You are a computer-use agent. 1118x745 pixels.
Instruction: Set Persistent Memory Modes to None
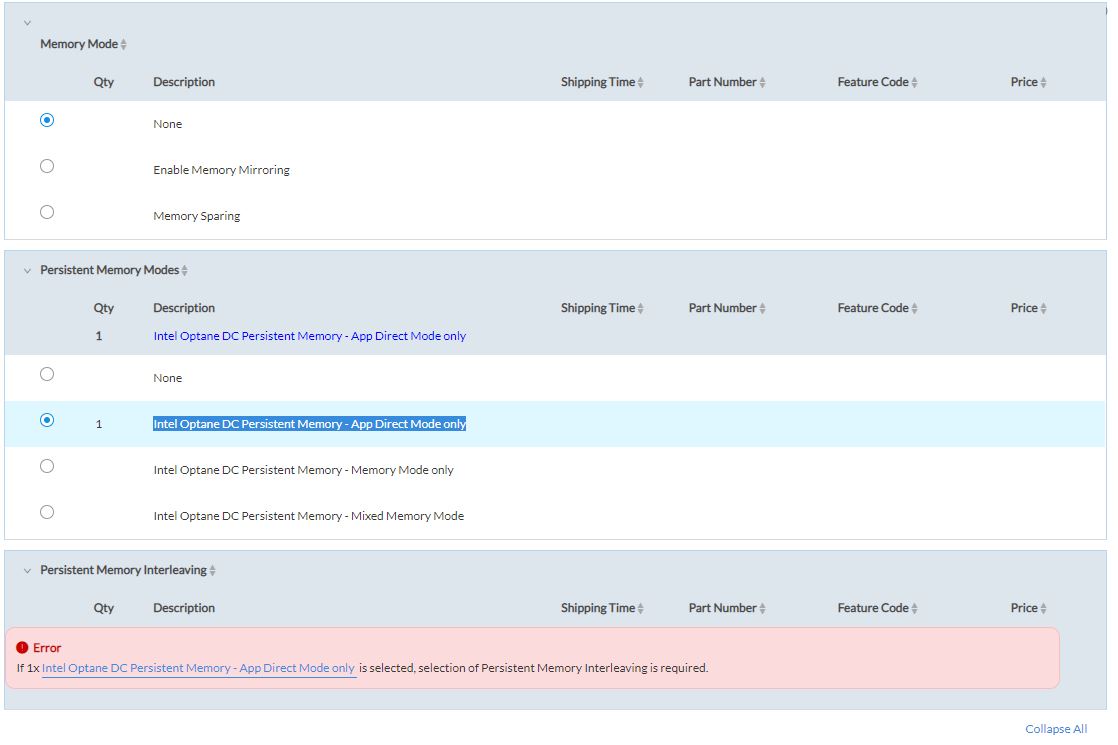[x=47, y=374]
